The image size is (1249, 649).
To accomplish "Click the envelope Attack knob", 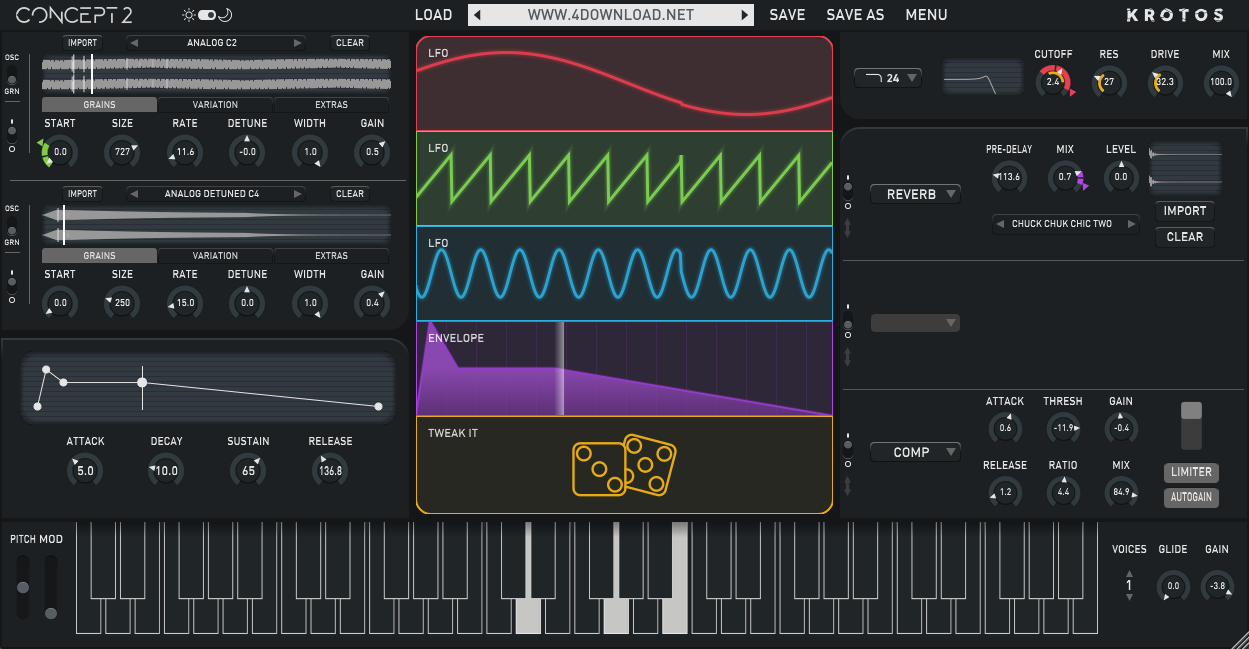I will pos(85,471).
